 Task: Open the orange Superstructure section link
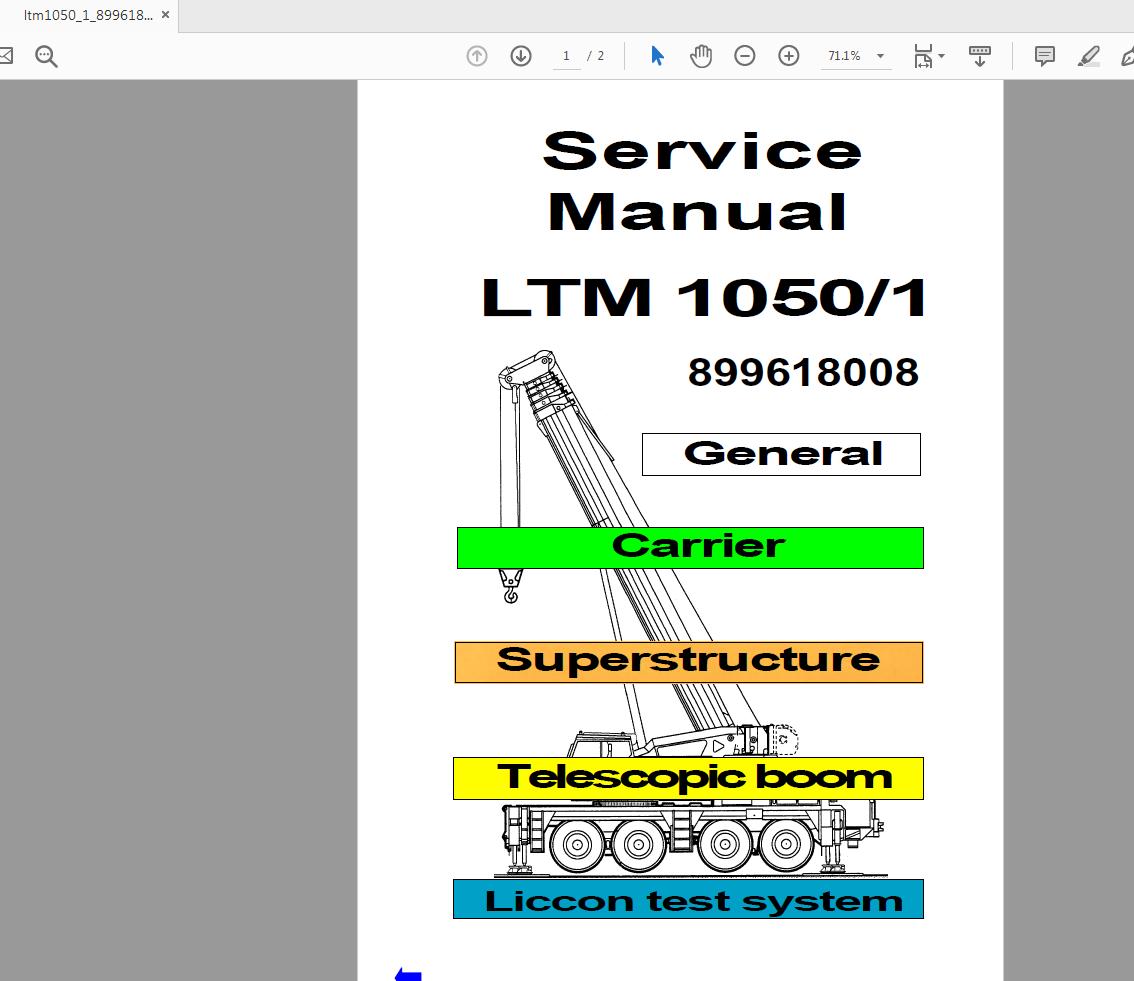coord(688,662)
